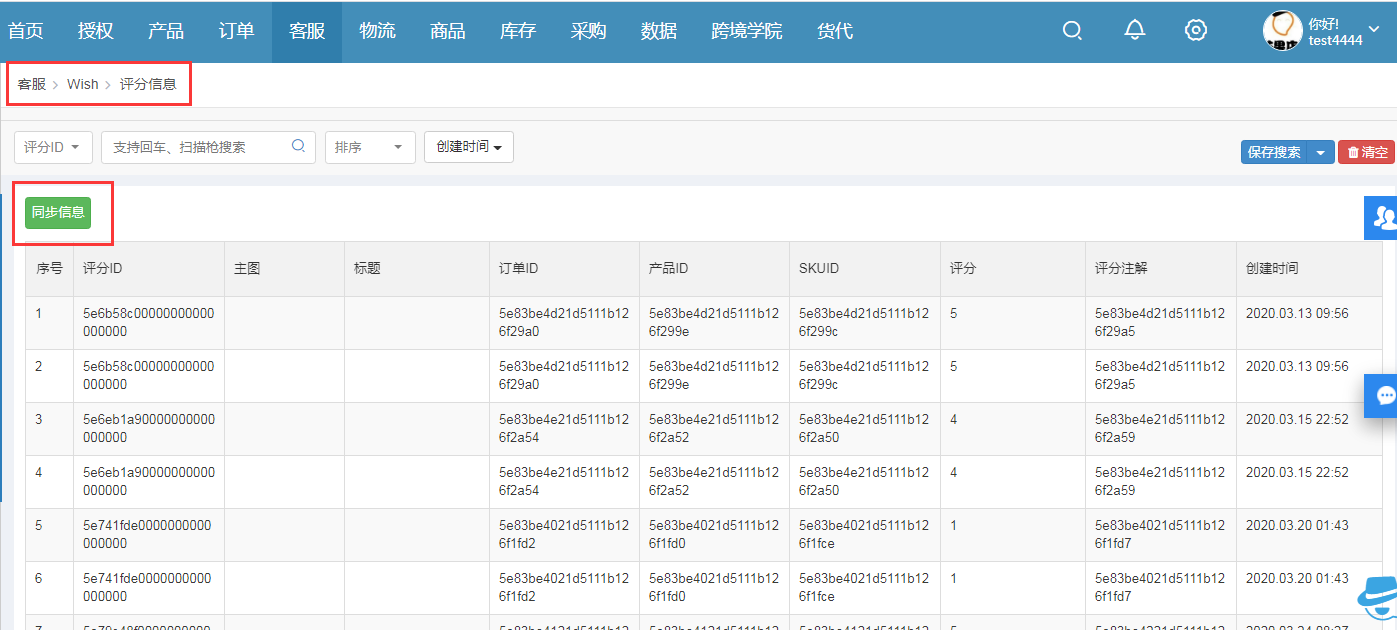Focus the 支持回车、扫描枪搜索 input field

click(195, 147)
